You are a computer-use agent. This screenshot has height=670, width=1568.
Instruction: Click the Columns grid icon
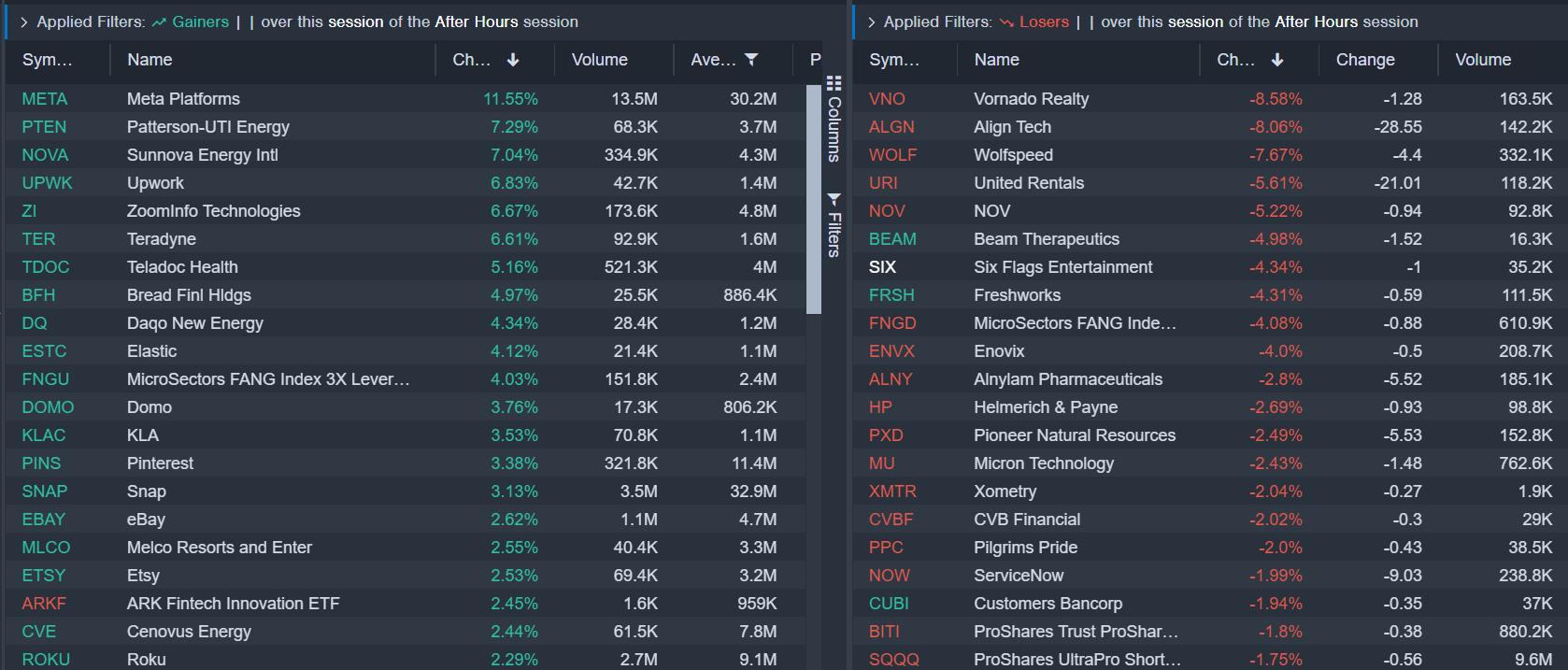pos(834,83)
